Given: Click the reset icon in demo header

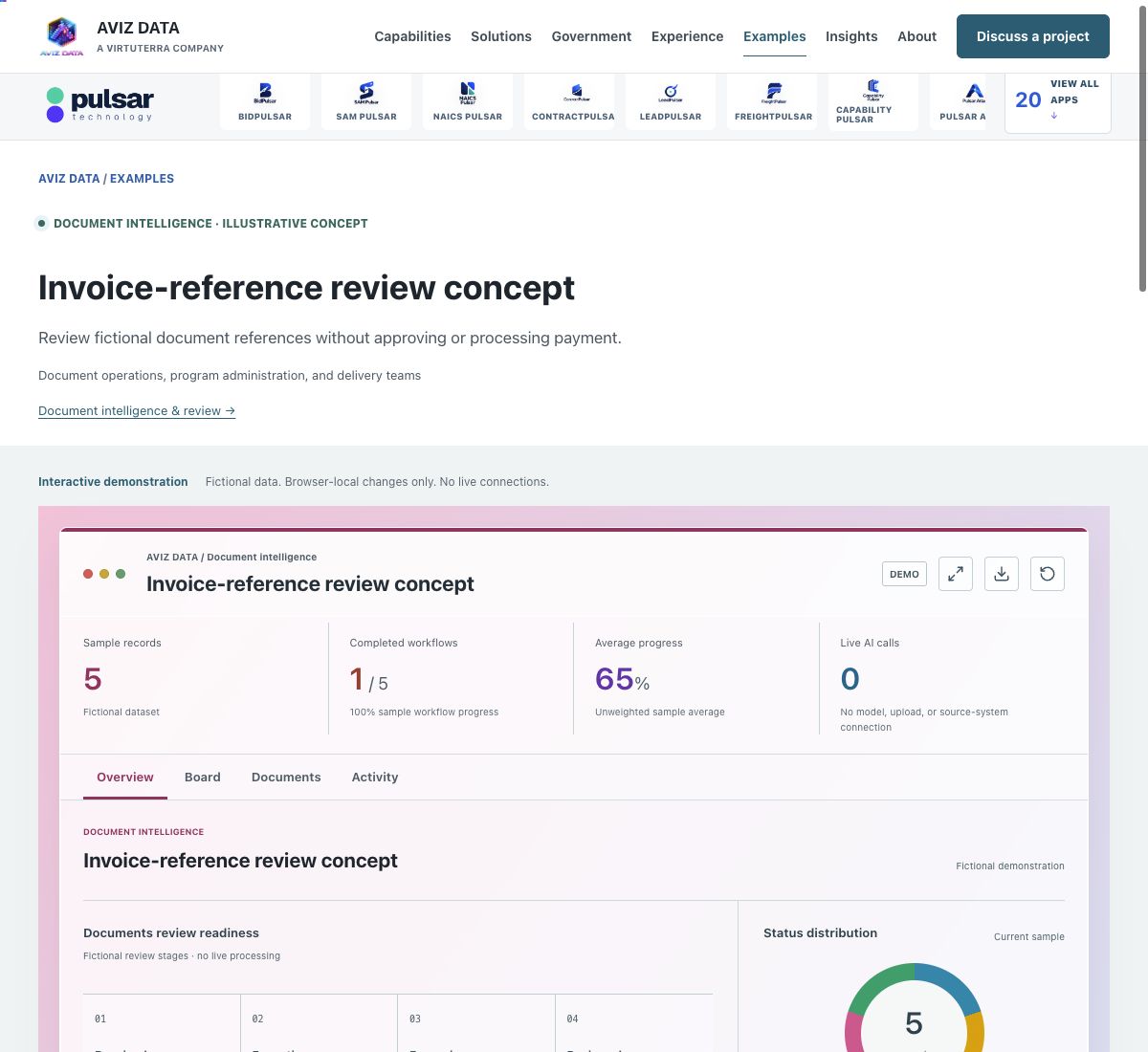Looking at the screenshot, I should [1048, 574].
